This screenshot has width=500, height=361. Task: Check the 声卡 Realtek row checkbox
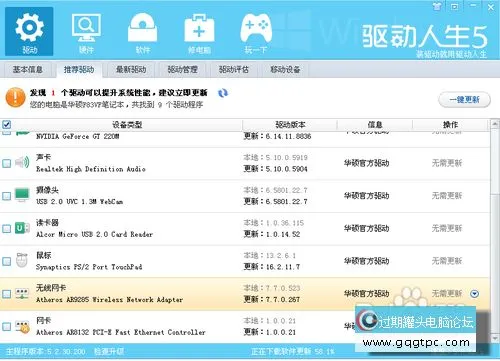point(6,163)
